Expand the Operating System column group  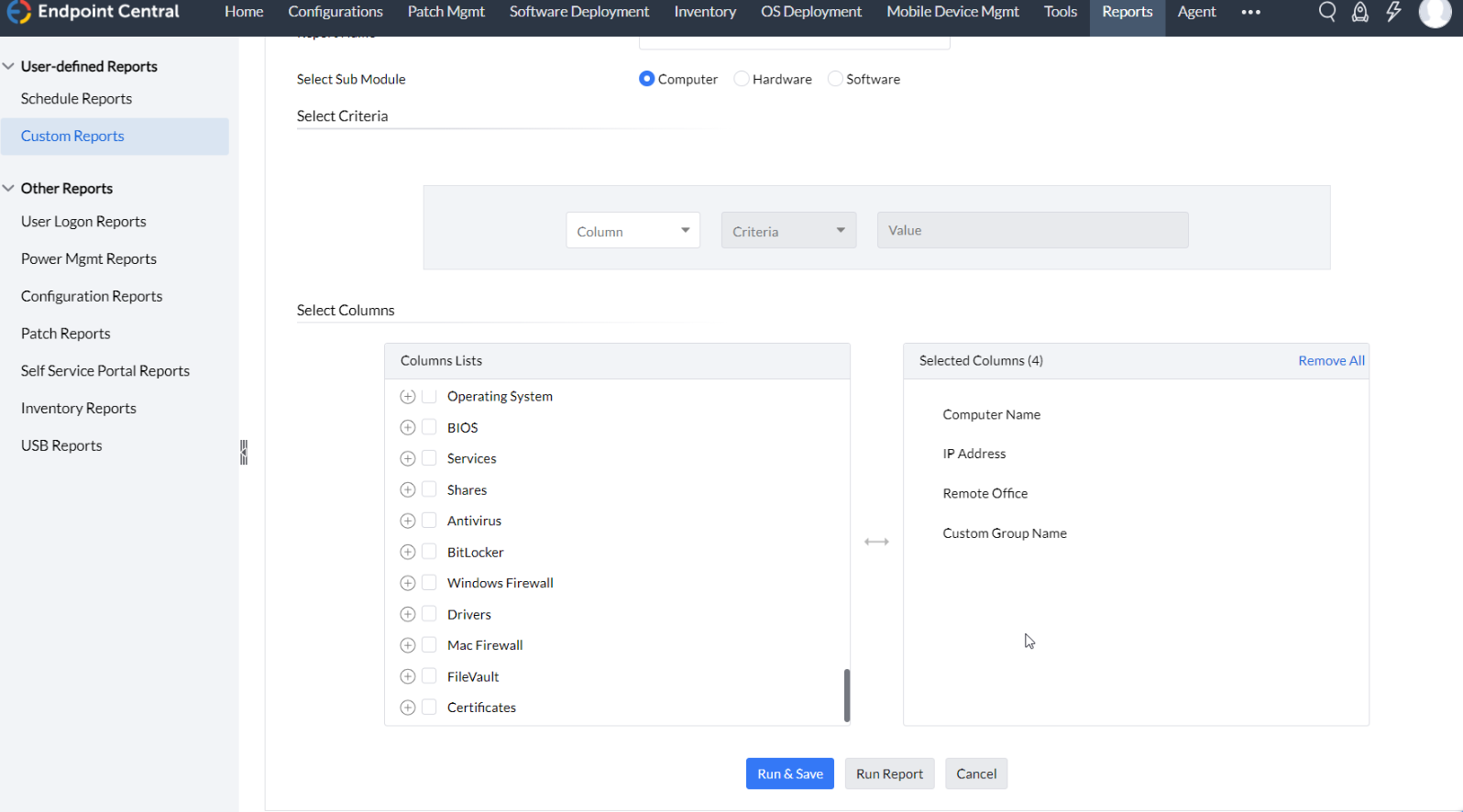(x=408, y=396)
